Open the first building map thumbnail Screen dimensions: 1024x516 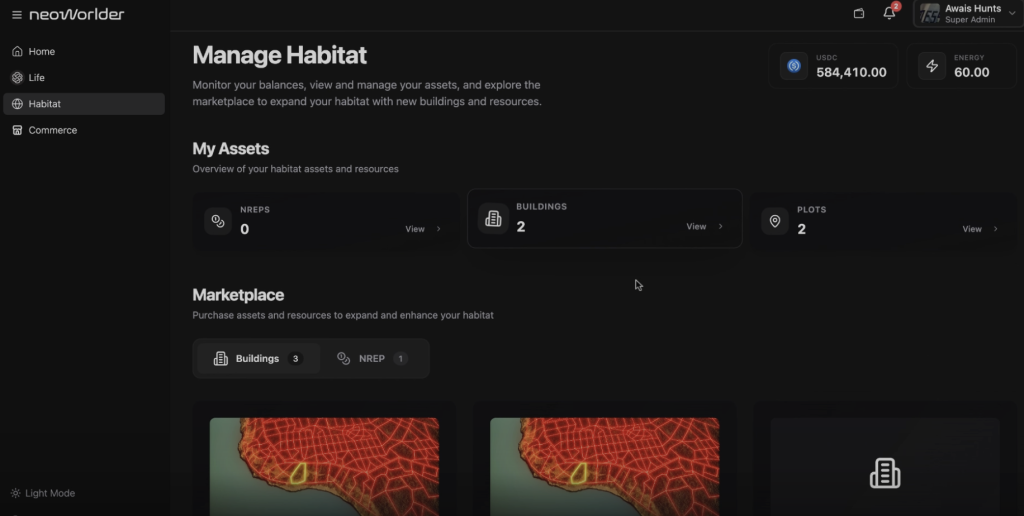324,466
